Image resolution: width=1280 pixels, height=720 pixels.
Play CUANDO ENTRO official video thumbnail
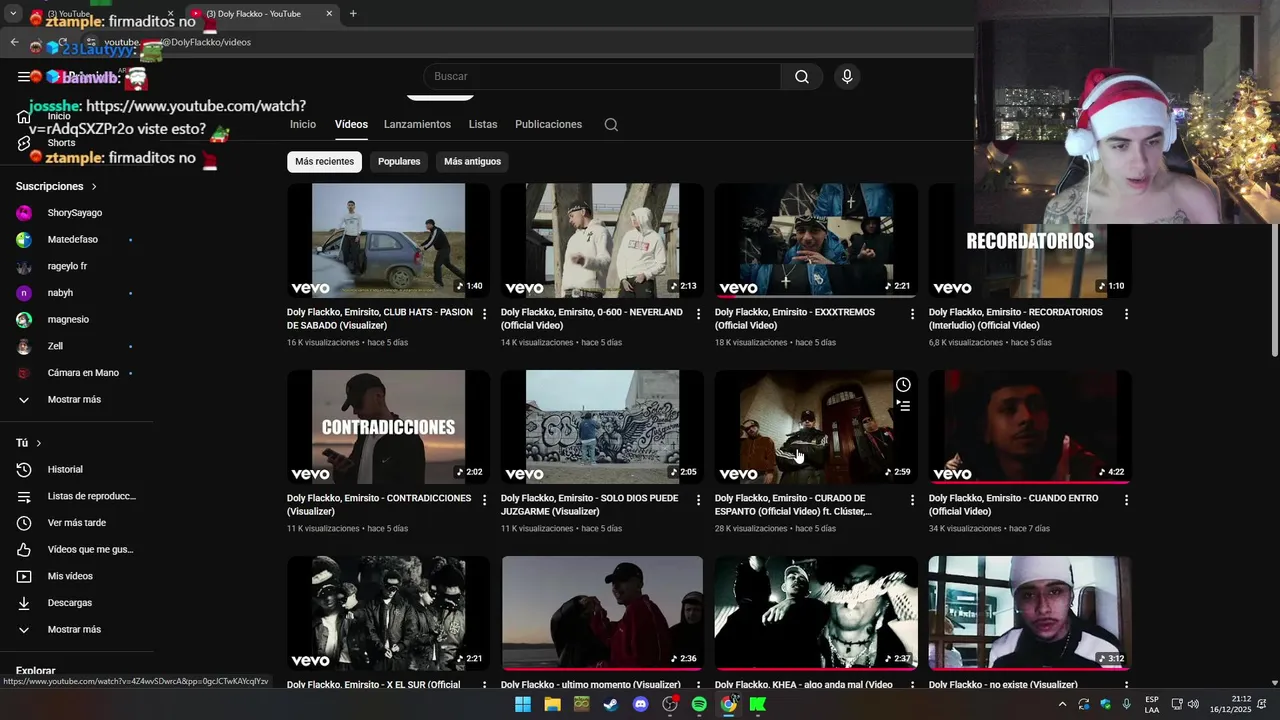1030,427
